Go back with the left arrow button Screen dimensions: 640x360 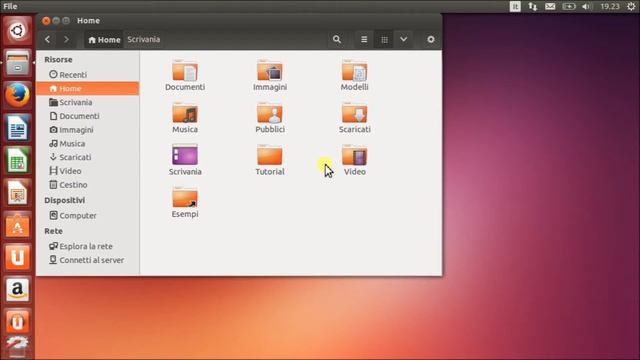click(47, 40)
